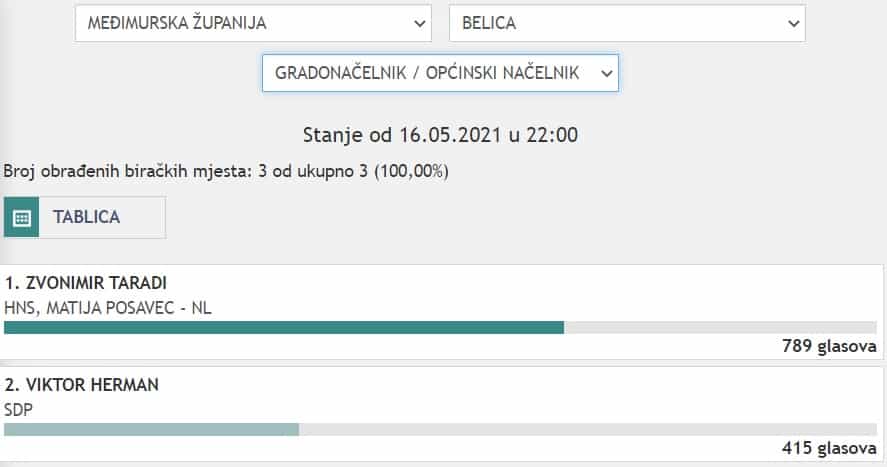Screen dimensions: 887x467
Task: Click the 415 glasova vote count
Action: [x=829, y=448]
